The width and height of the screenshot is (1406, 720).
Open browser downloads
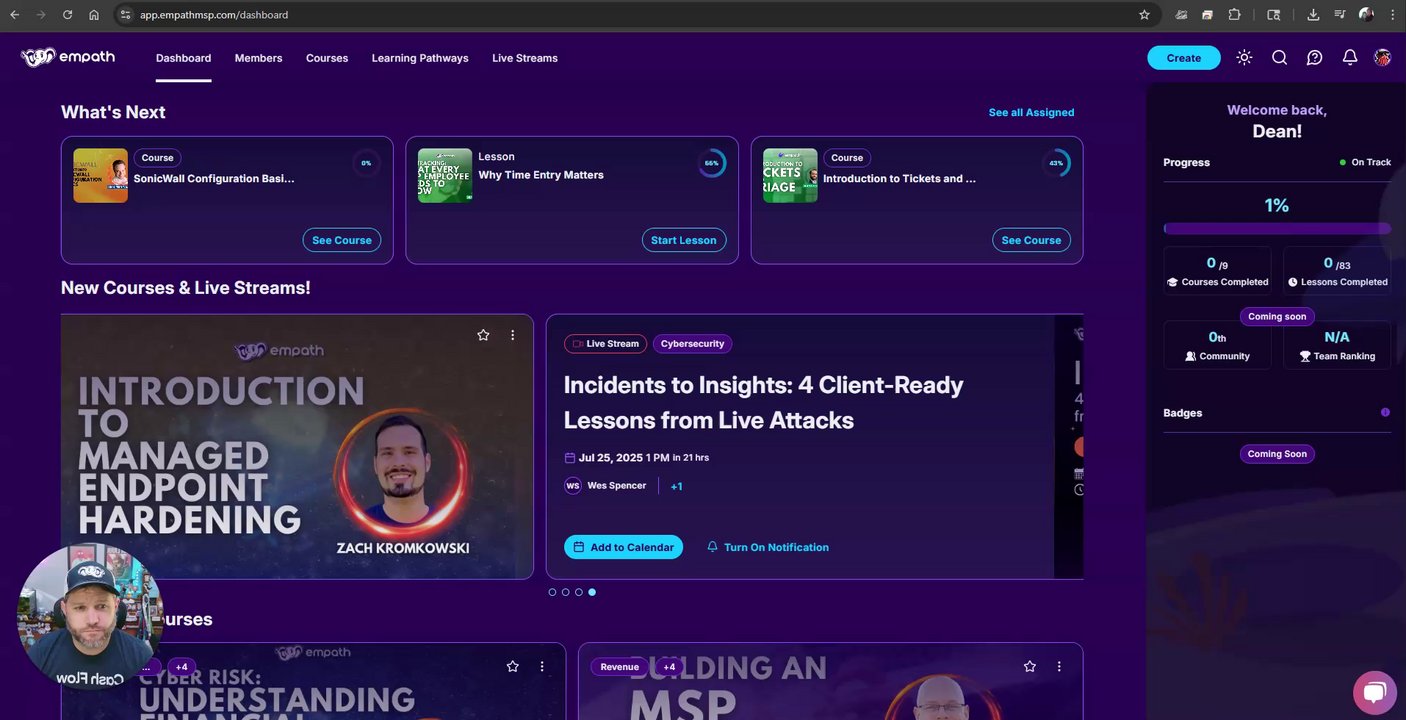tap(1313, 15)
